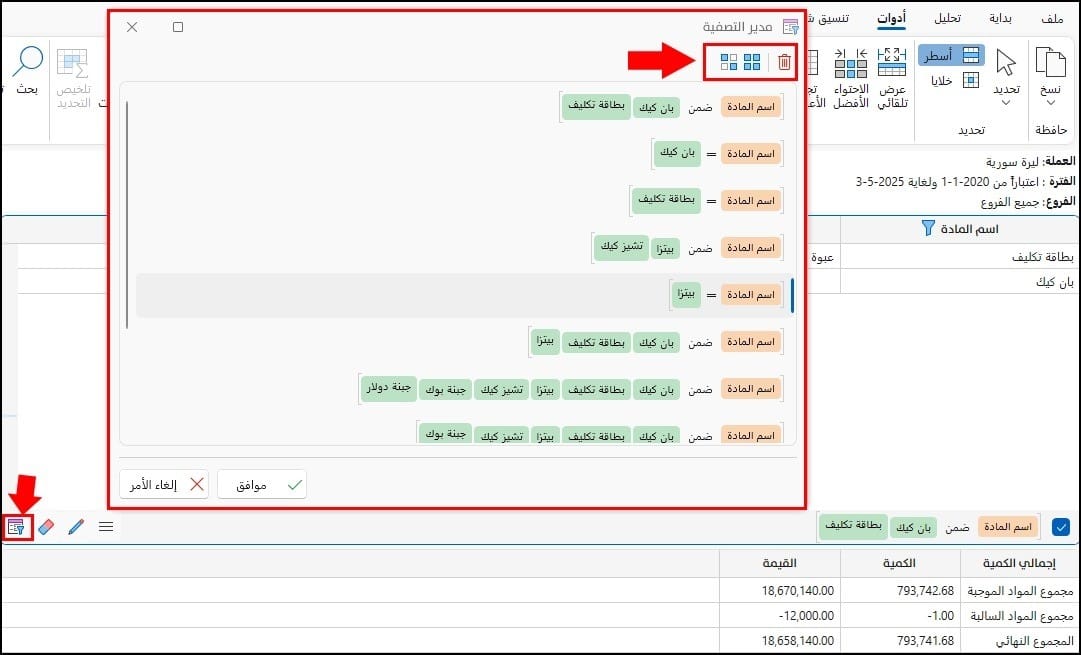
Task: Click the إلغاء الأمر cancel button
Action: tap(164, 485)
